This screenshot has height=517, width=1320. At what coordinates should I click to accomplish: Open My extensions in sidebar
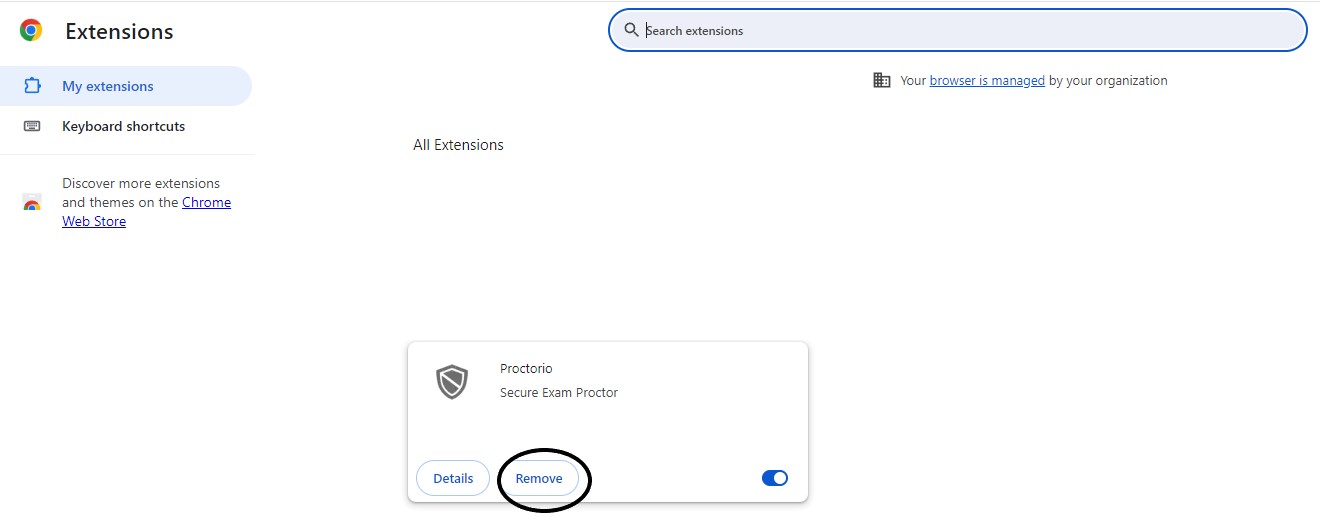click(x=126, y=86)
